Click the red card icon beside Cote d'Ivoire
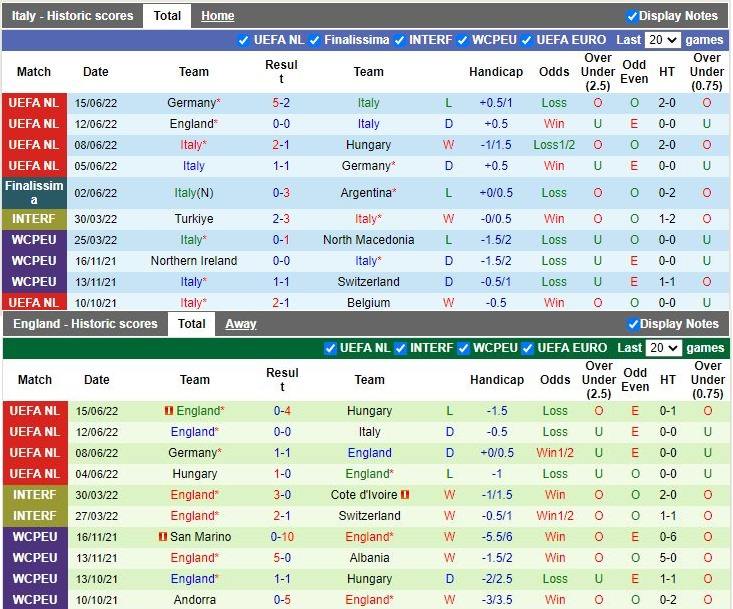The image size is (733, 609). pyautogui.click(x=406, y=495)
